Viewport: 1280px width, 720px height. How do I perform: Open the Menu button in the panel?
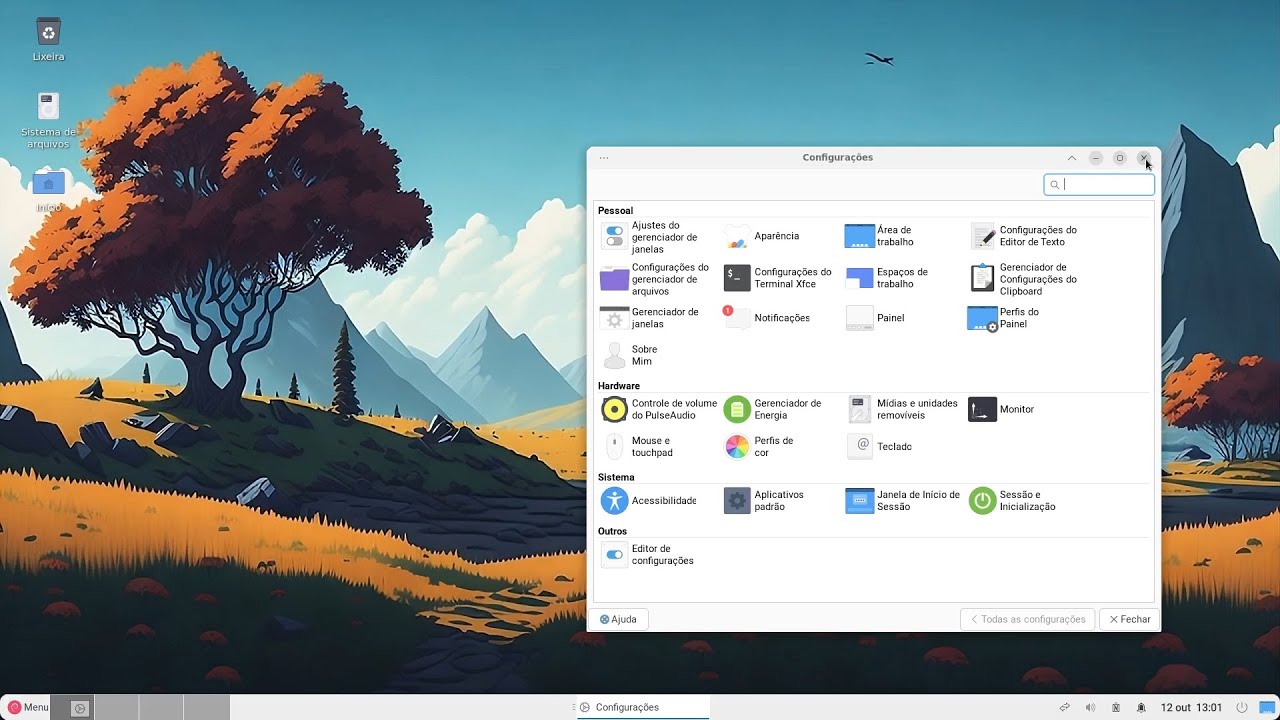point(28,707)
